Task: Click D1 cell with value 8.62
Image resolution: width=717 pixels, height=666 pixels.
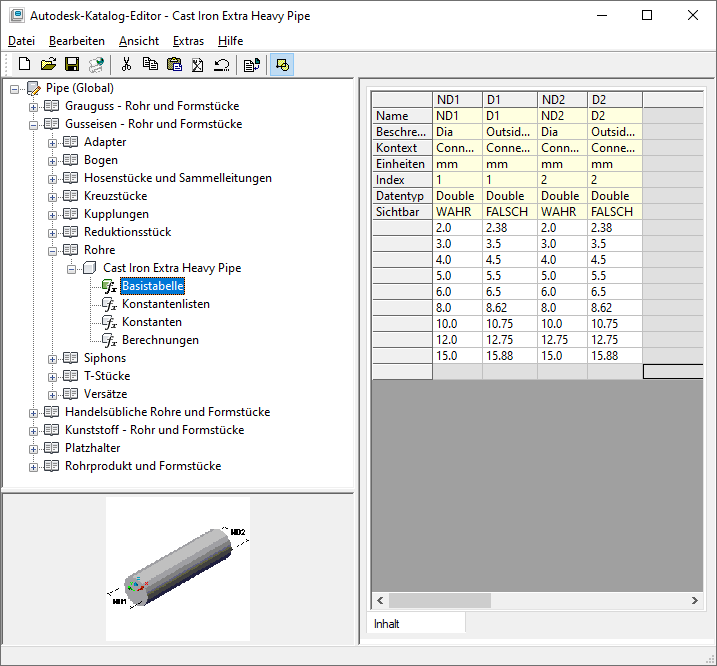Action: tap(510, 308)
